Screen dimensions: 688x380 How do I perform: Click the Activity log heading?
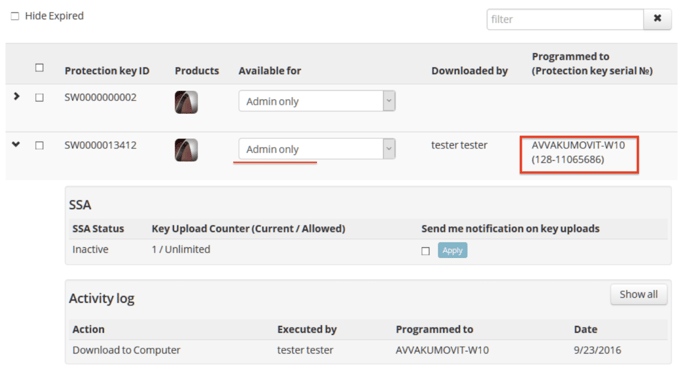click(x=101, y=298)
